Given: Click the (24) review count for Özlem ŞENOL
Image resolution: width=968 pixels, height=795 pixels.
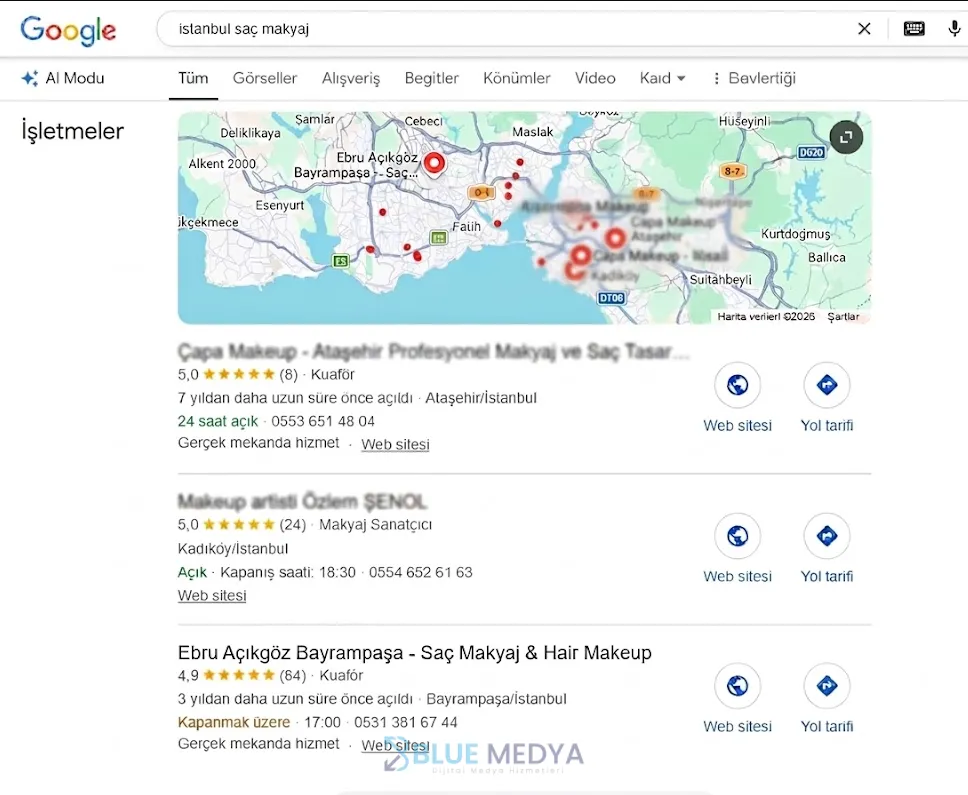Looking at the screenshot, I should (x=293, y=525).
